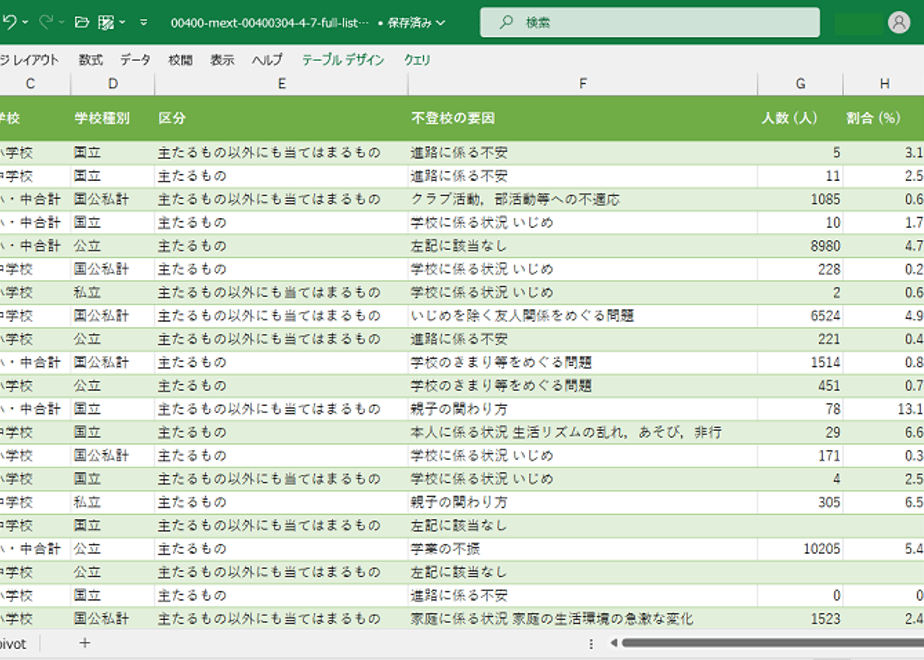Image resolution: width=924 pixels, height=660 pixels.
Task: Click the 学校種別 table header cell
Action: pyautogui.click(x=113, y=118)
